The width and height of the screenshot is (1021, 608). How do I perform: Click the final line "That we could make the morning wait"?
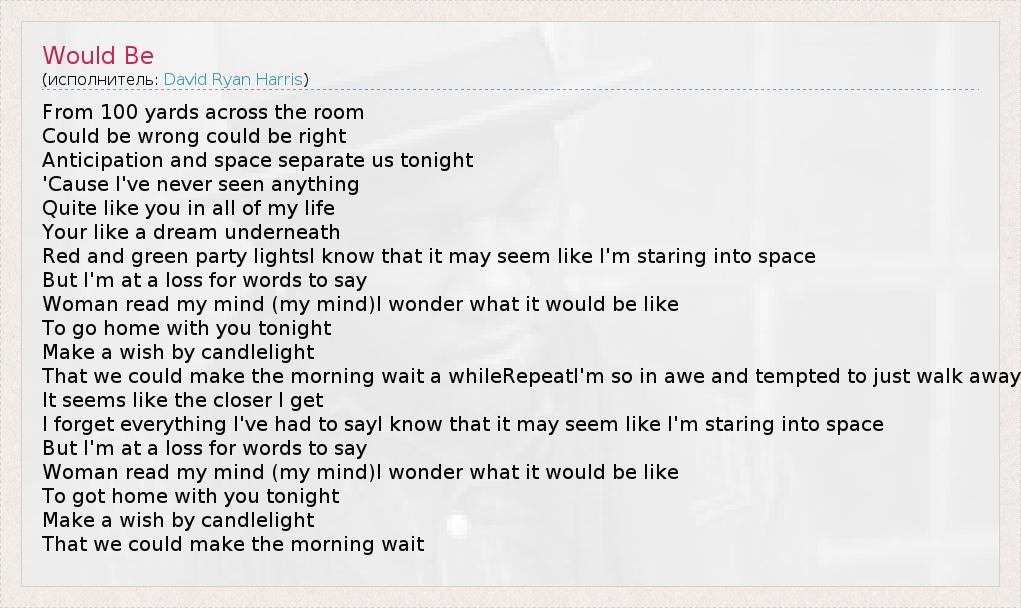click(233, 544)
